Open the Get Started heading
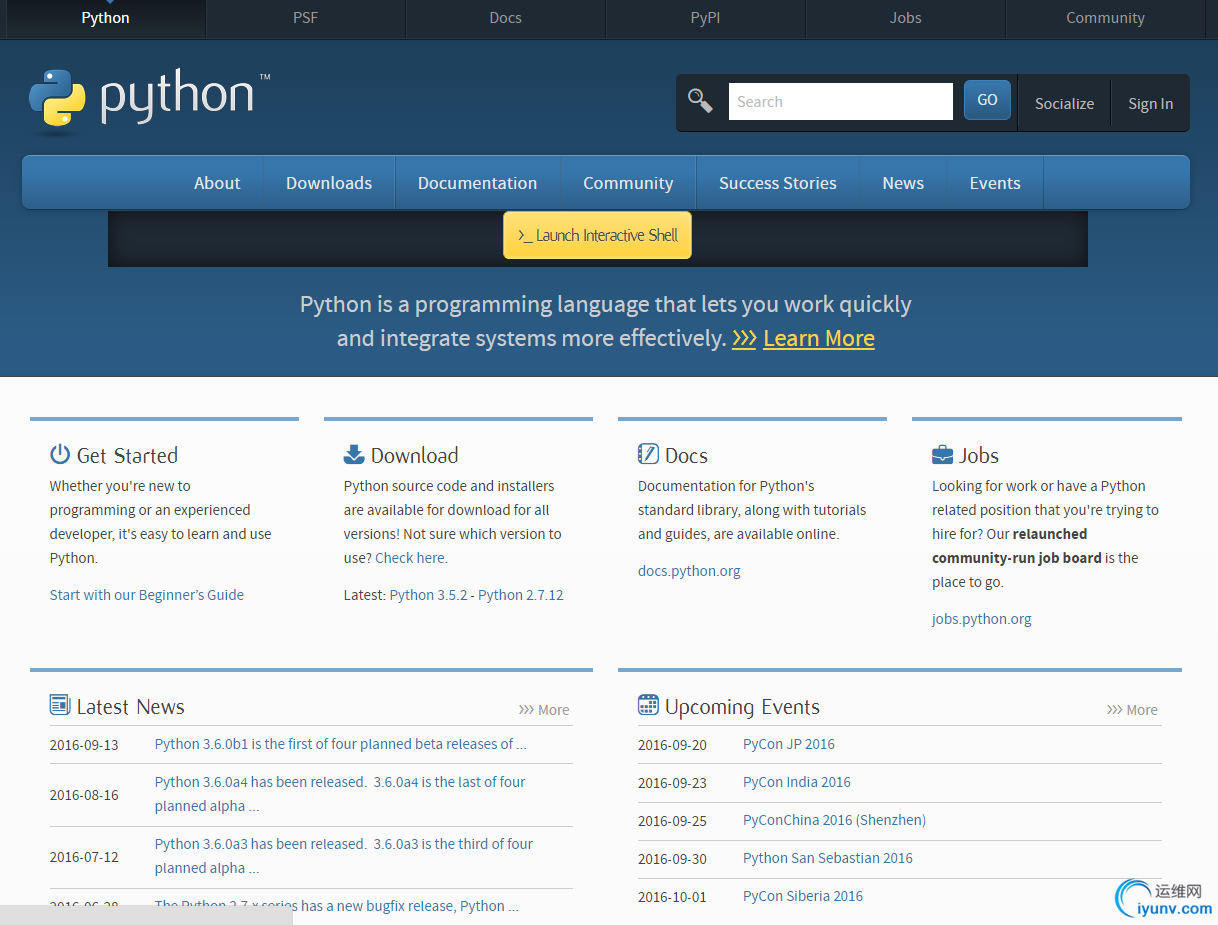Viewport: 1218px width, 925px height. 127,455
